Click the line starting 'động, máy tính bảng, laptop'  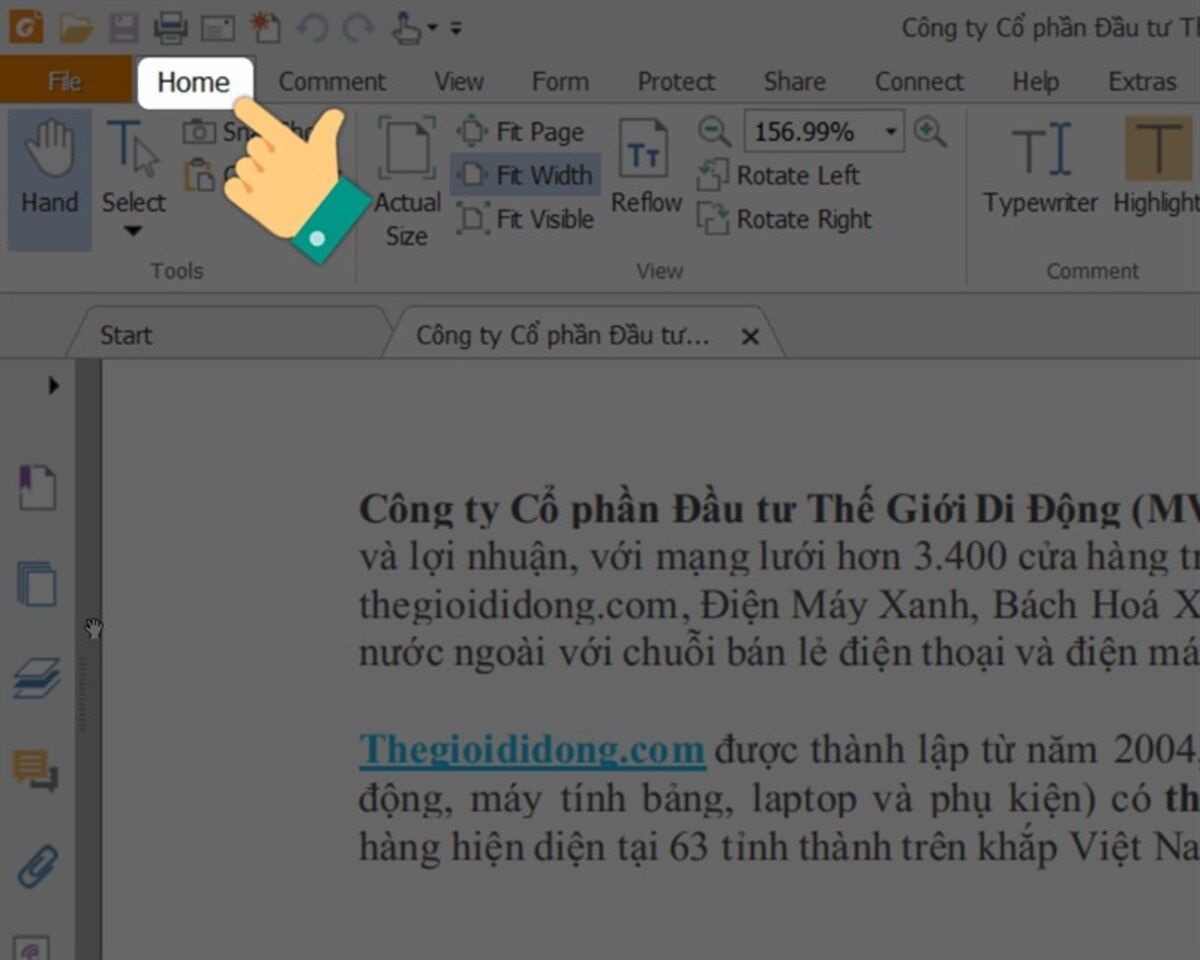coord(779,799)
